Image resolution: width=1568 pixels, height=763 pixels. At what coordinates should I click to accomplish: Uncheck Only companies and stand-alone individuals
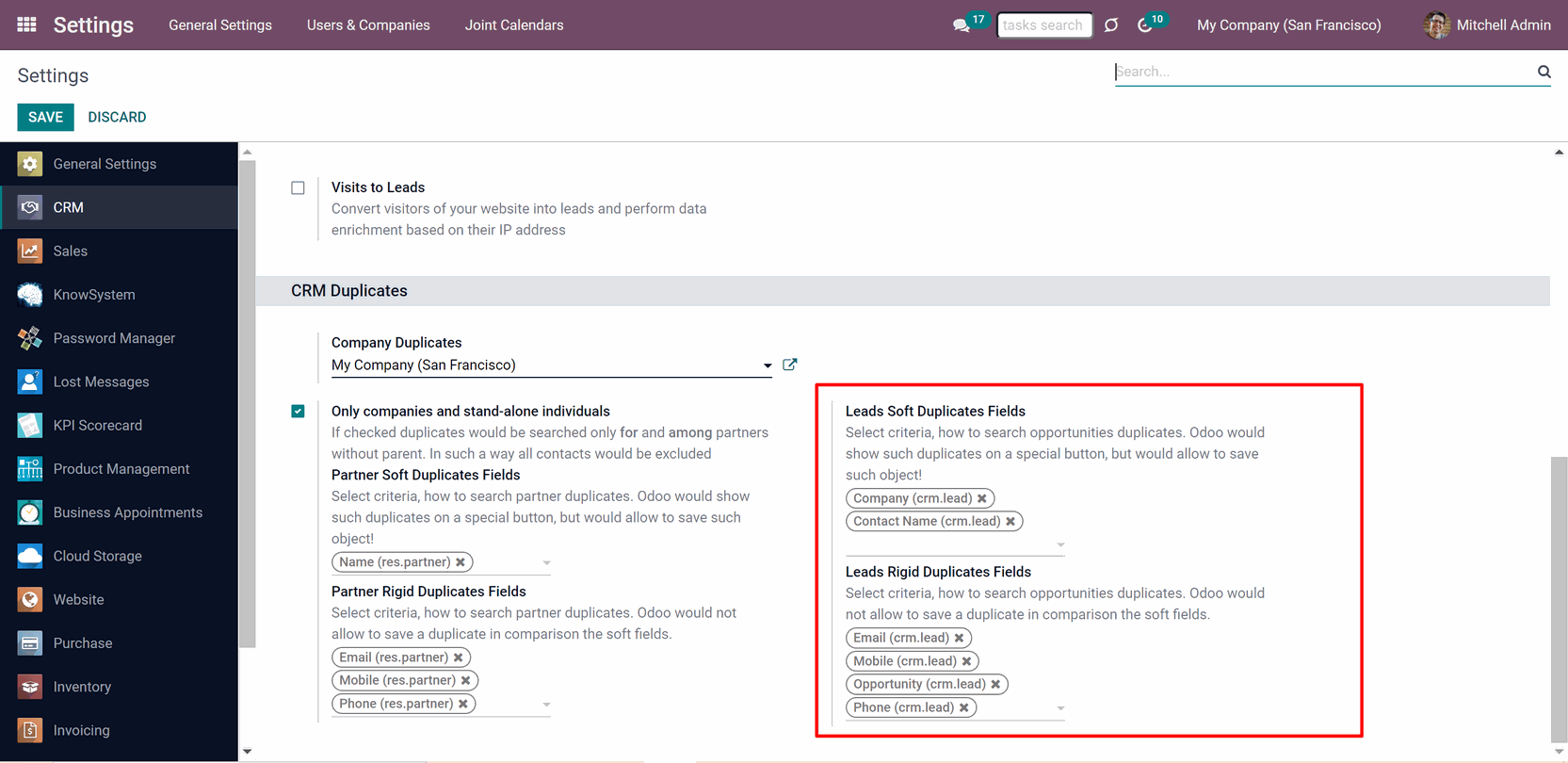pyautogui.click(x=299, y=411)
